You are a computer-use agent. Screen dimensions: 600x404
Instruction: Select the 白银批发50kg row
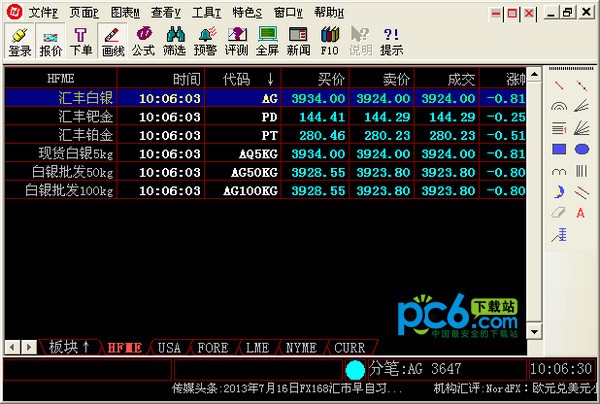pos(265,172)
